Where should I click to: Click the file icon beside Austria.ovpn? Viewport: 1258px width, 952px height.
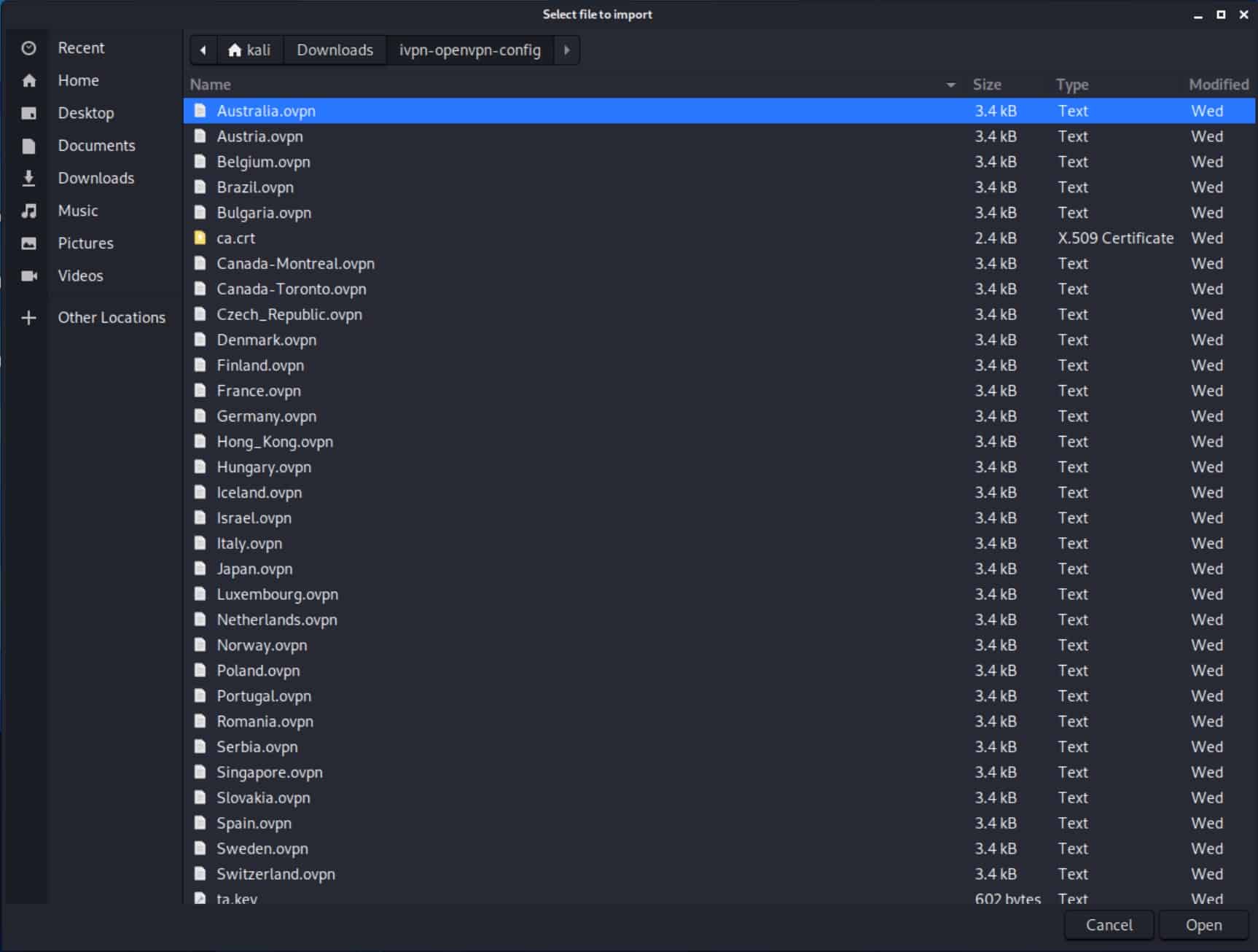(x=200, y=136)
